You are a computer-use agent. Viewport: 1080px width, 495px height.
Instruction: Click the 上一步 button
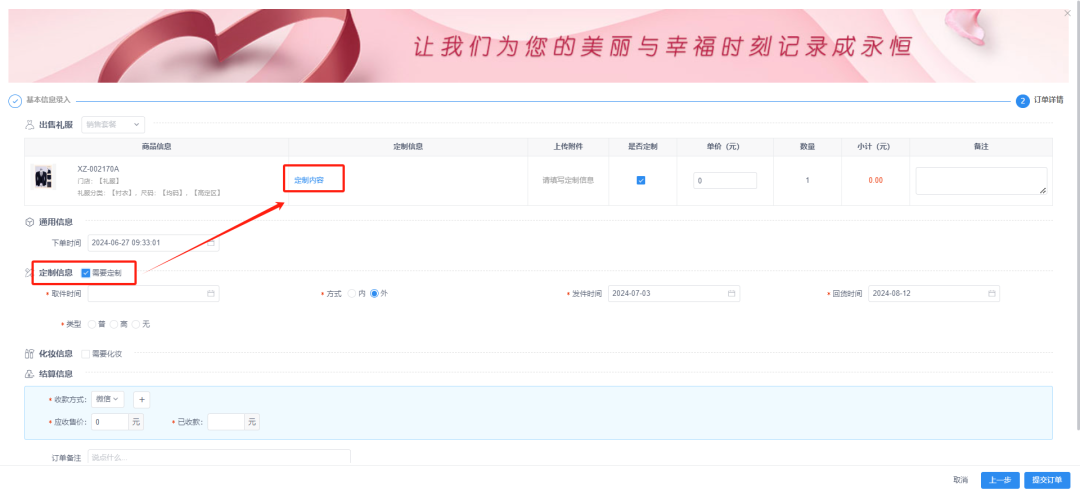click(1000, 480)
